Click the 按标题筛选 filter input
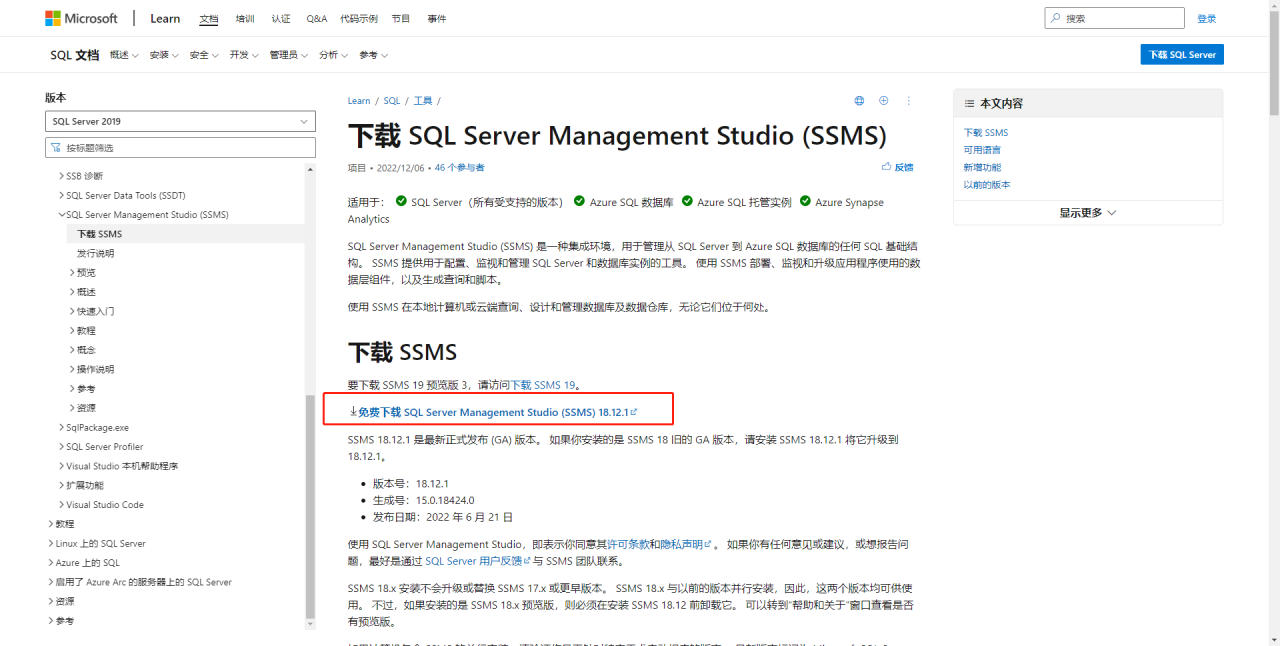1280x646 pixels. pyautogui.click(x=180, y=148)
